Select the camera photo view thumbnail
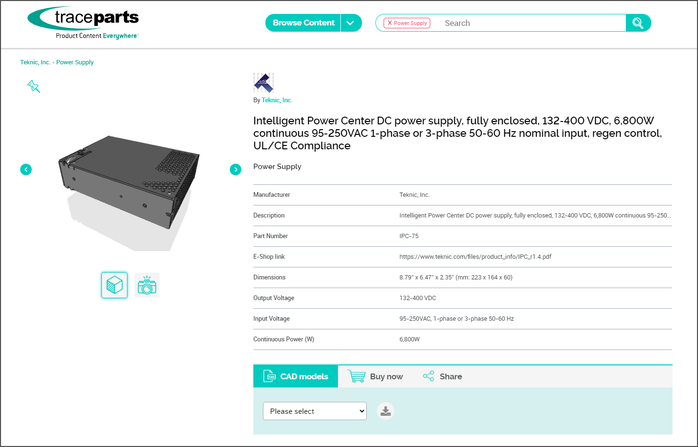The width and height of the screenshot is (698, 447). pyautogui.click(x=147, y=285)
